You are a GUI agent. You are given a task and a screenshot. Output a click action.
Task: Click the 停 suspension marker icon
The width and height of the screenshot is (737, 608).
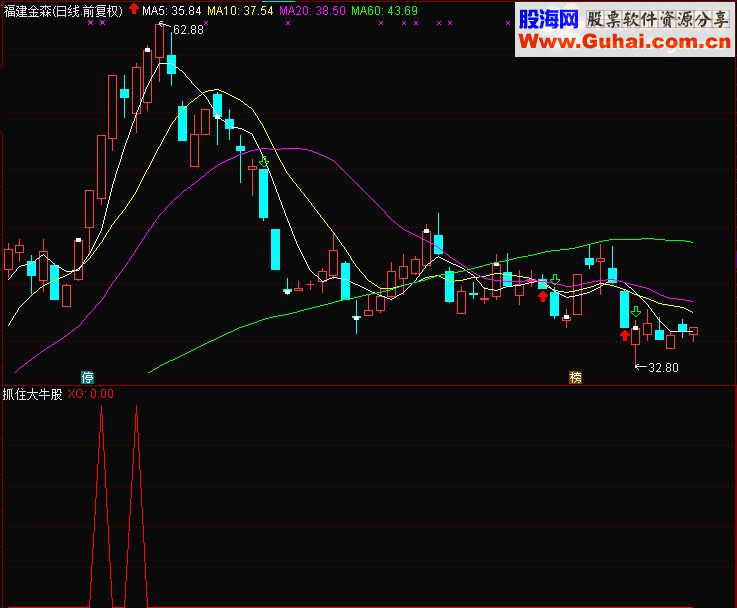point(87,377)
